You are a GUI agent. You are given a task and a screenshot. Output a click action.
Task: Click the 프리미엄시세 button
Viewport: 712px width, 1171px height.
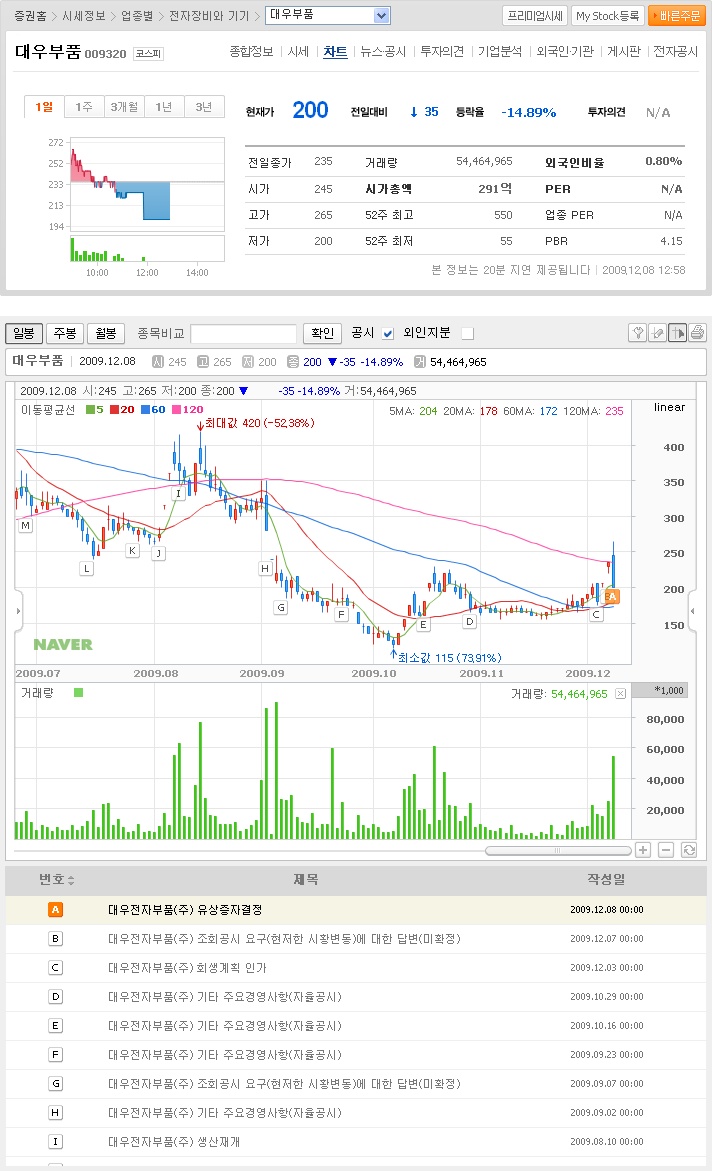point(535,16)
